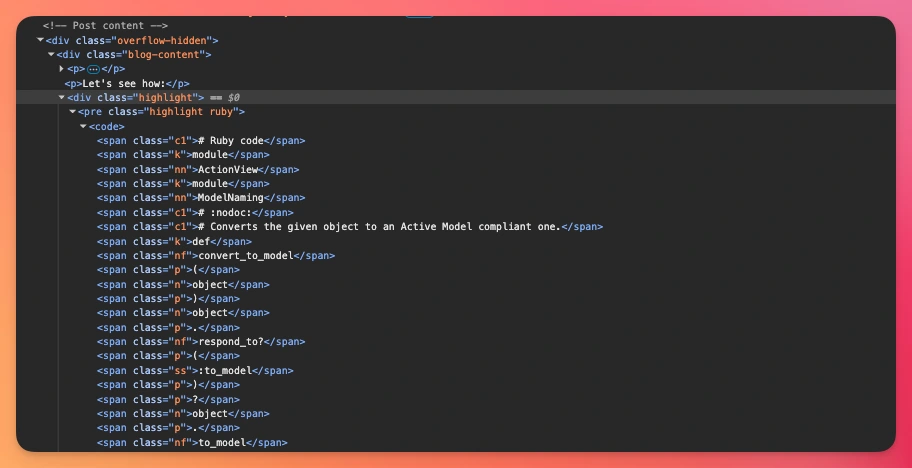This screenshot has height=468, width=912.
Task: Select the "Let's see how:" paragraph row
Action: 127,83
